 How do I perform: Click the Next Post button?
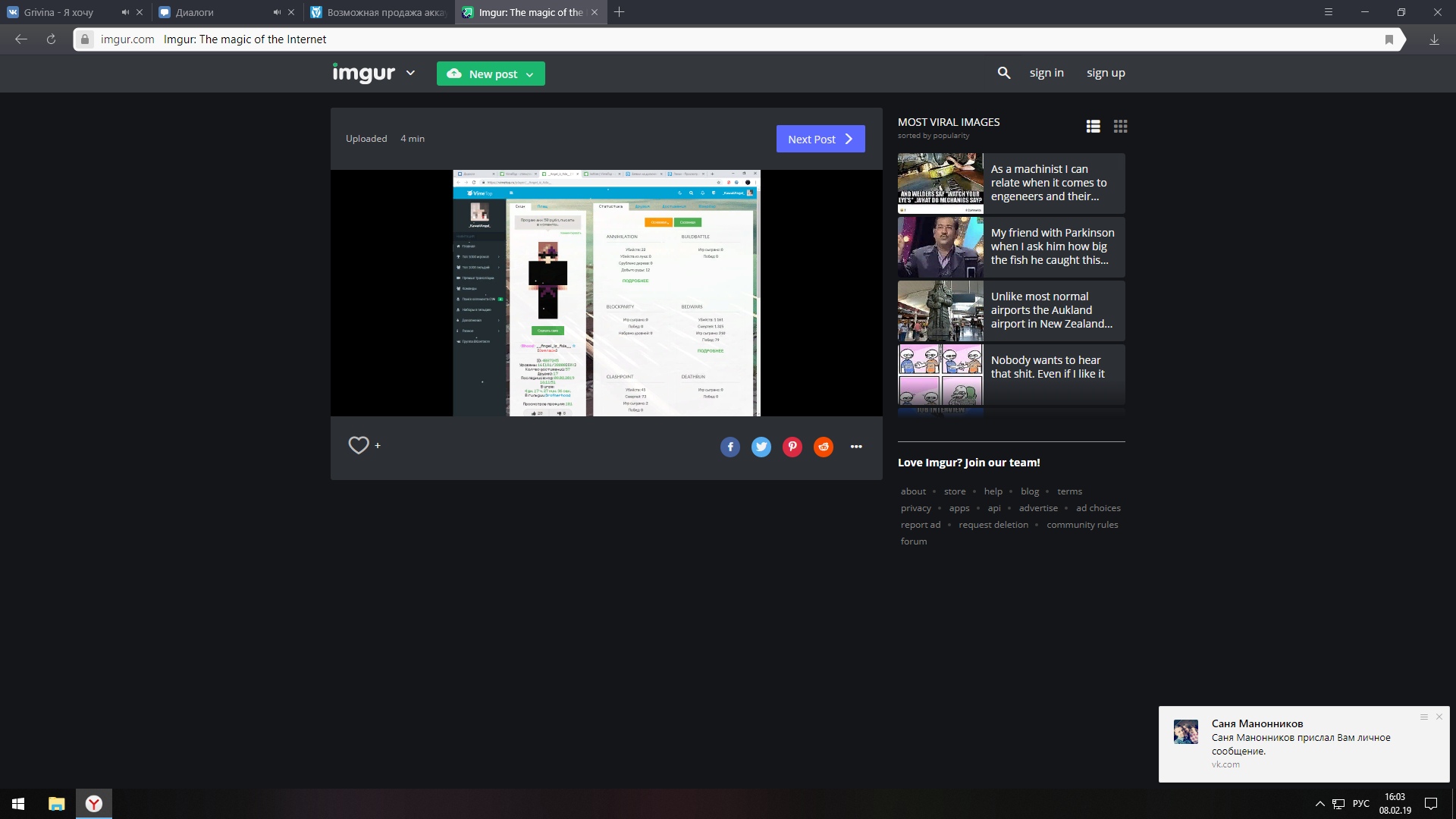(820, 139)
